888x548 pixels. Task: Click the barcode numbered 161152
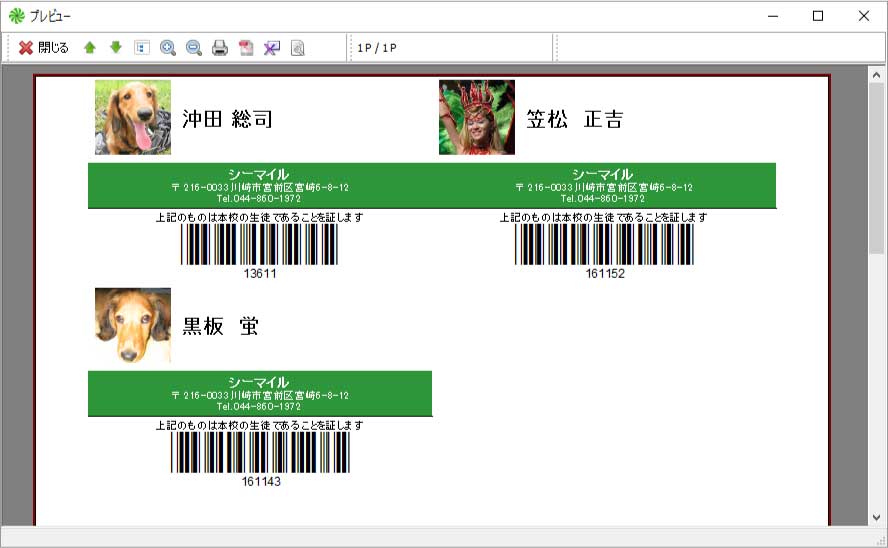click(604, 244)
